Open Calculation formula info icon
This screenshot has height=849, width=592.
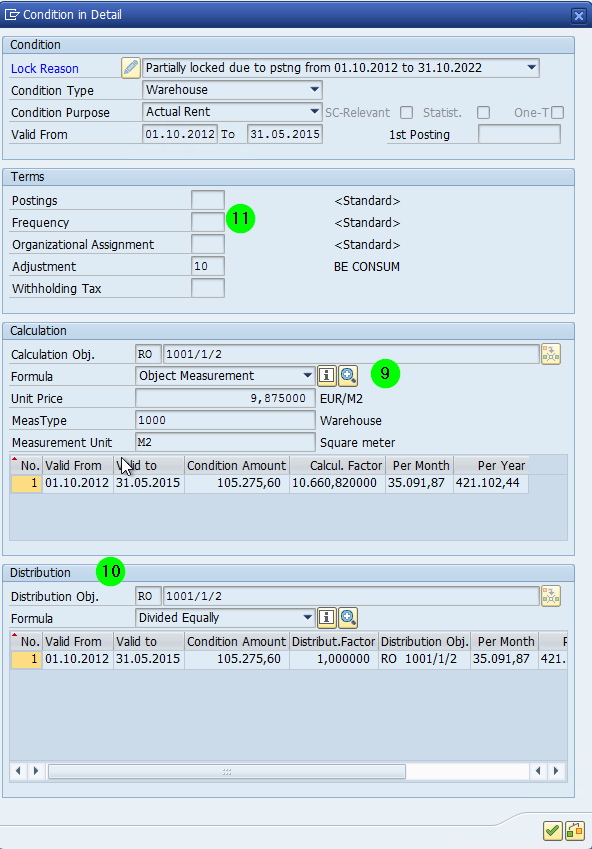click(x=326, y=375)
